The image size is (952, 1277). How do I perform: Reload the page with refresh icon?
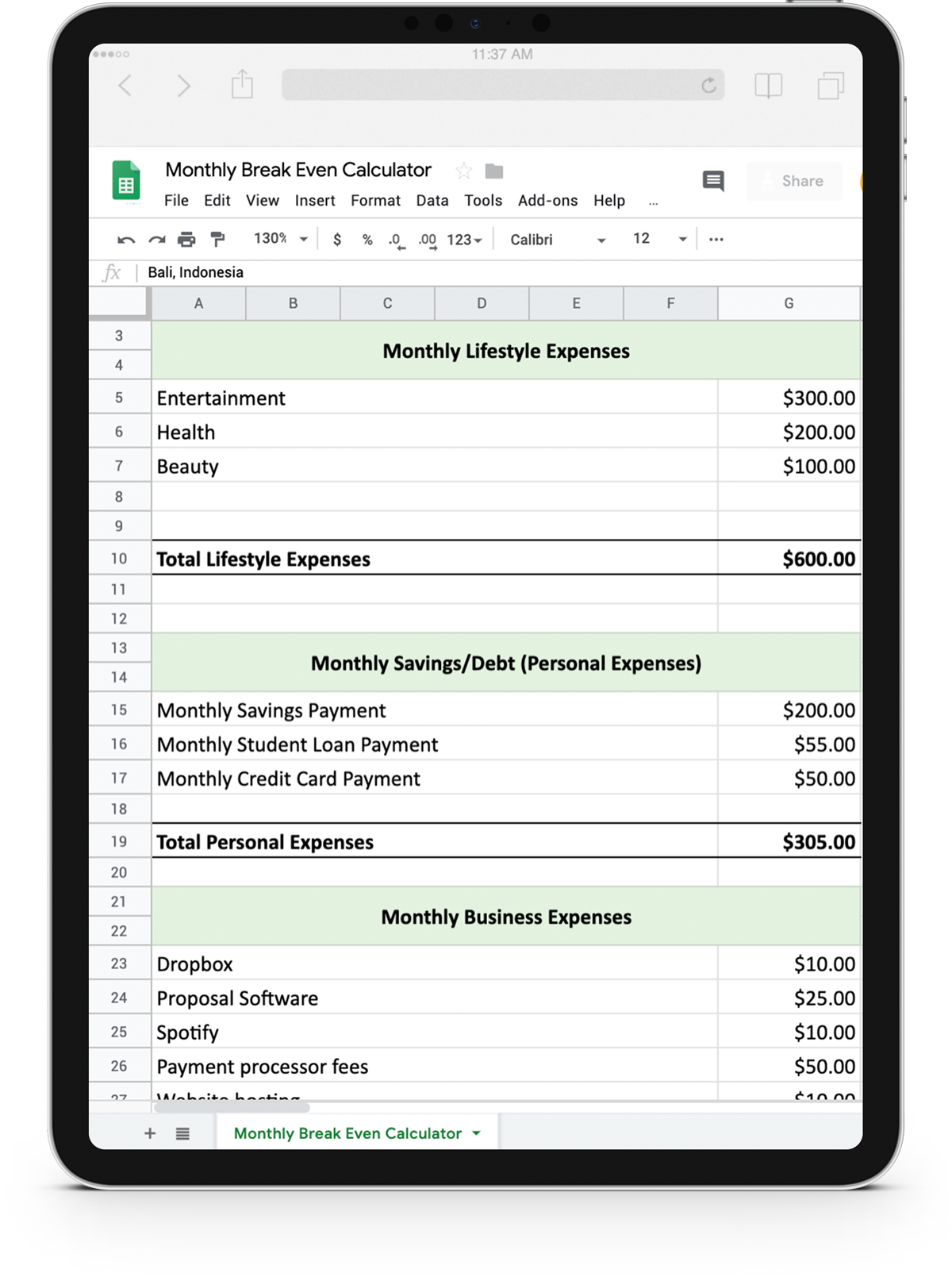click(x=708, y=86)
